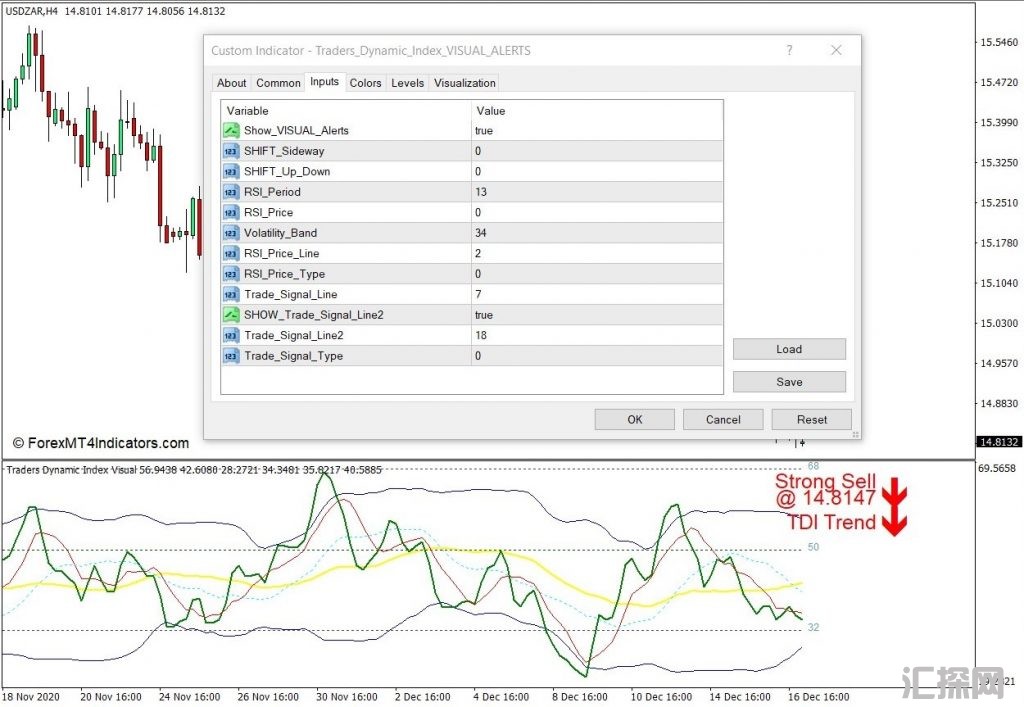Viewport: 1024px width, 707px height.
Task: Click the Show_VISUAL_Alerts variable name
Action: 296,131
